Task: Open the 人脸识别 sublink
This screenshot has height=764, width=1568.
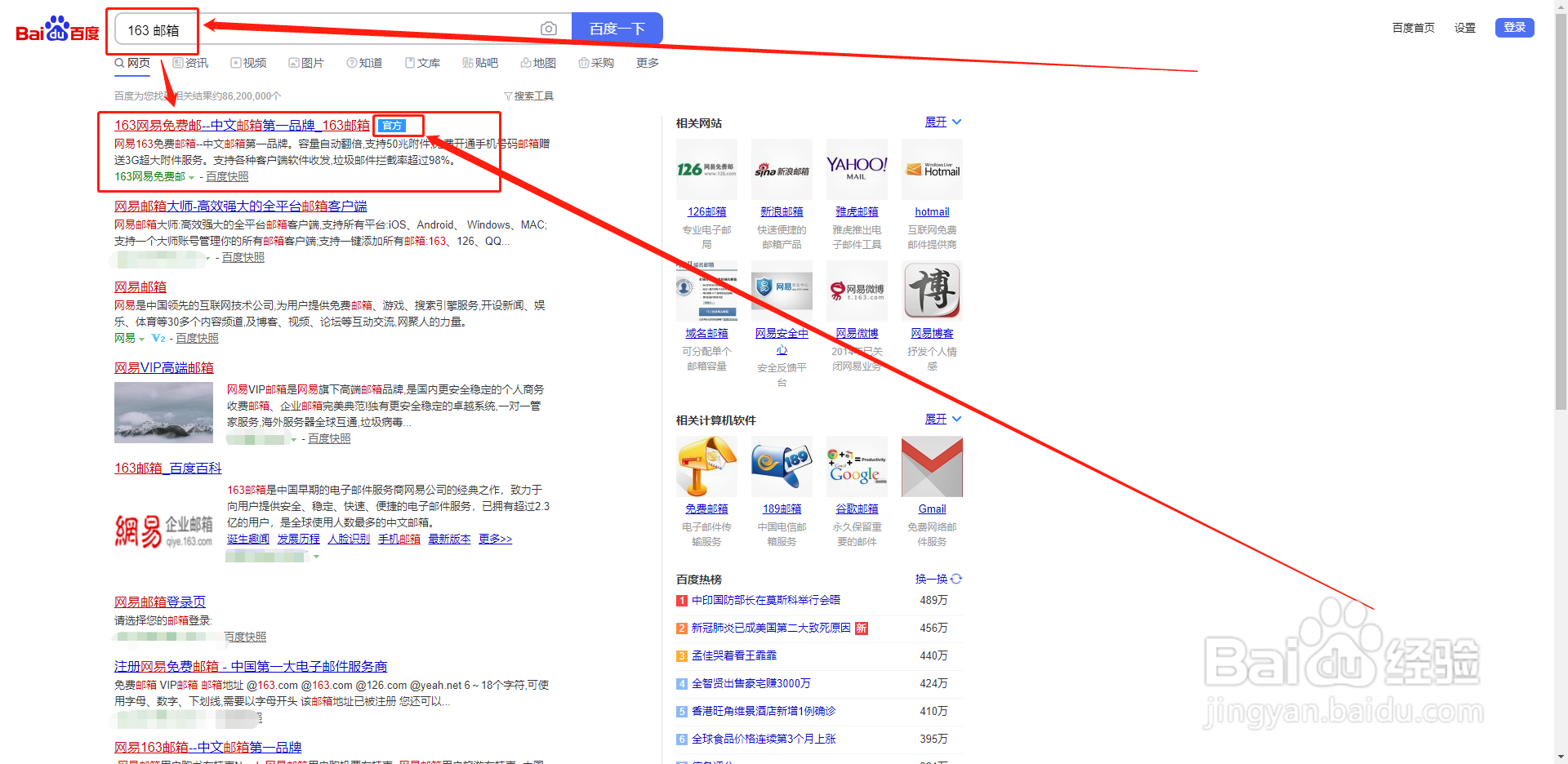Action: [x=349, y=539]
